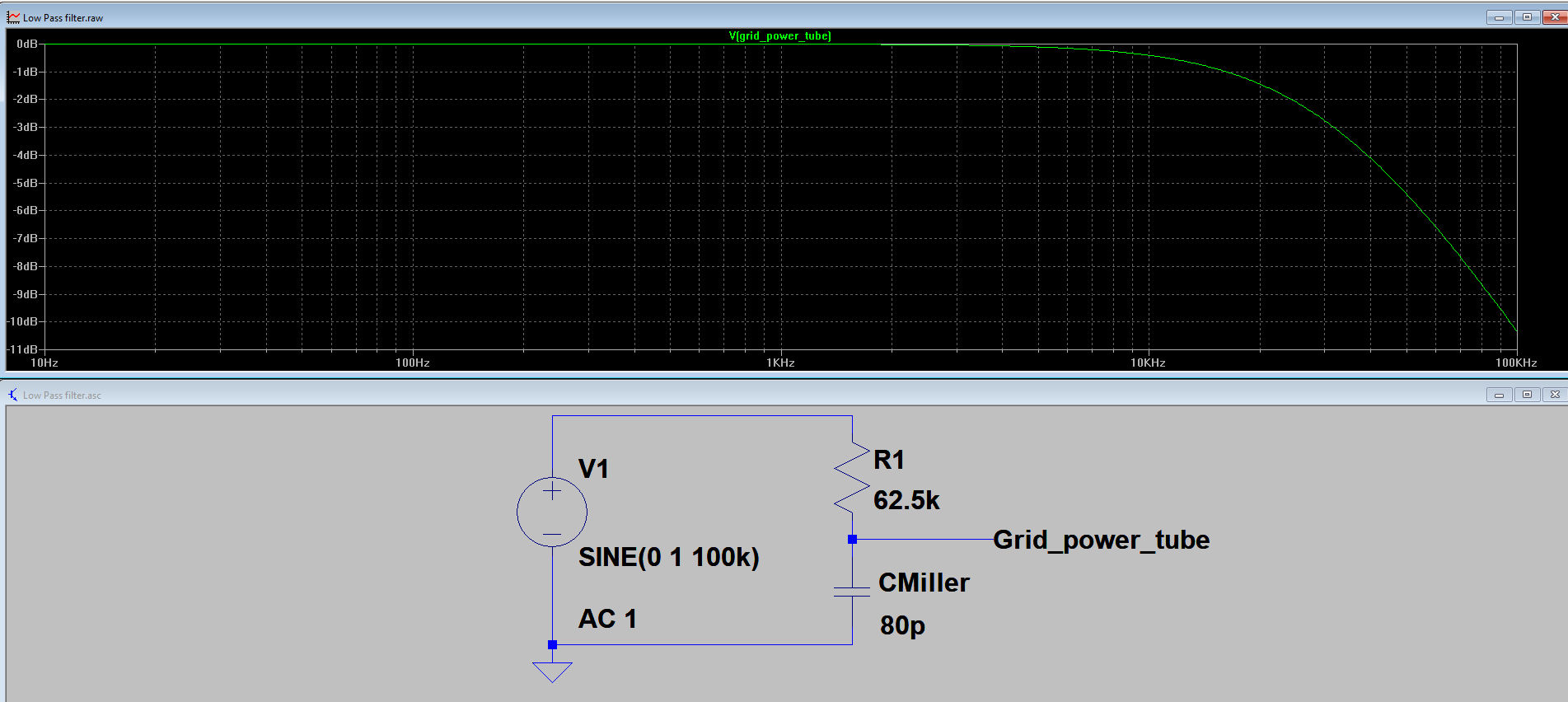Click the R1 component name label
This screenshot has height=702, width=1568.
point(889,460)
